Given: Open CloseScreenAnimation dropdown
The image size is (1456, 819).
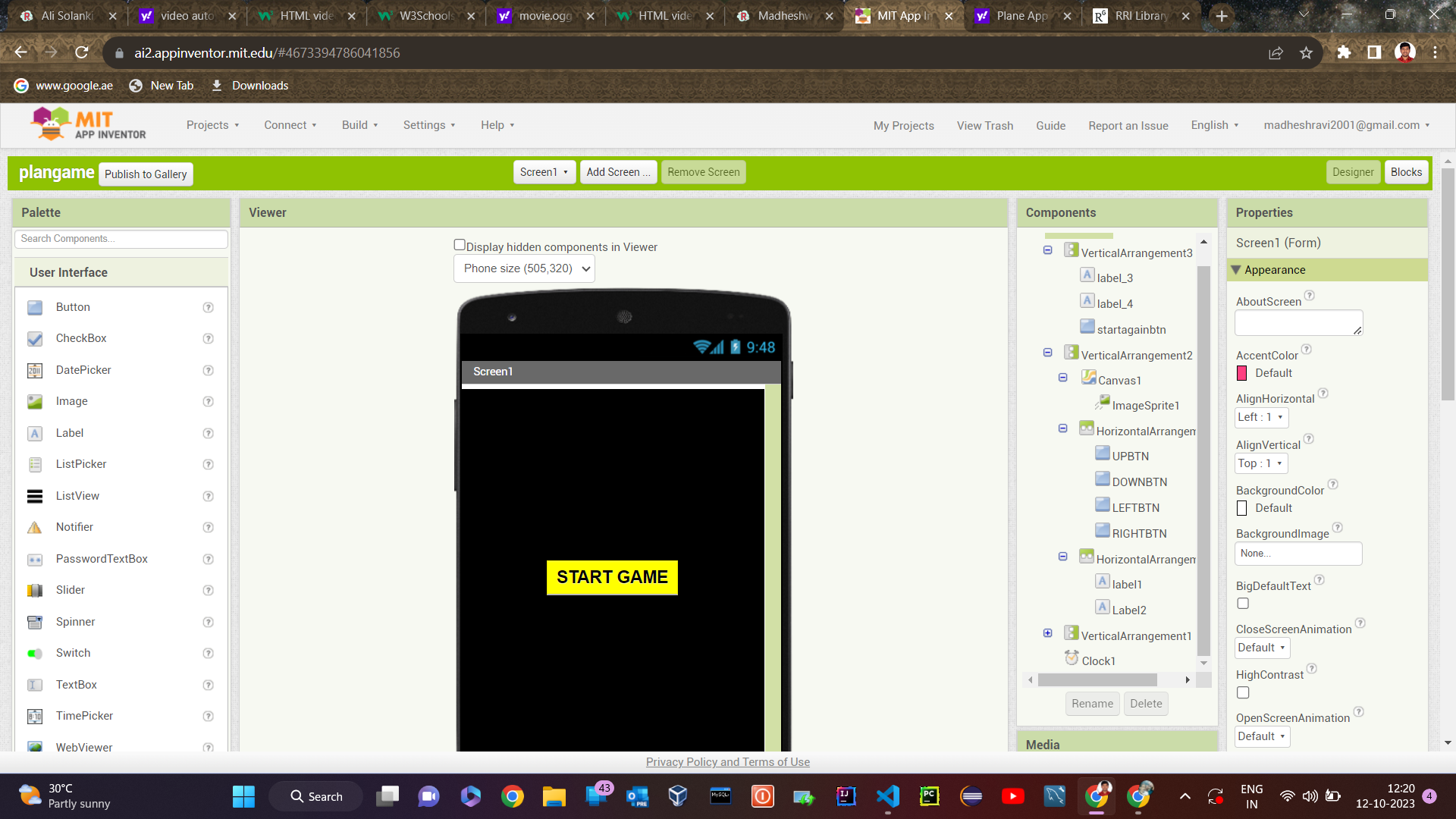Looking at the screenshot, I should click(x=1262, y=647).
